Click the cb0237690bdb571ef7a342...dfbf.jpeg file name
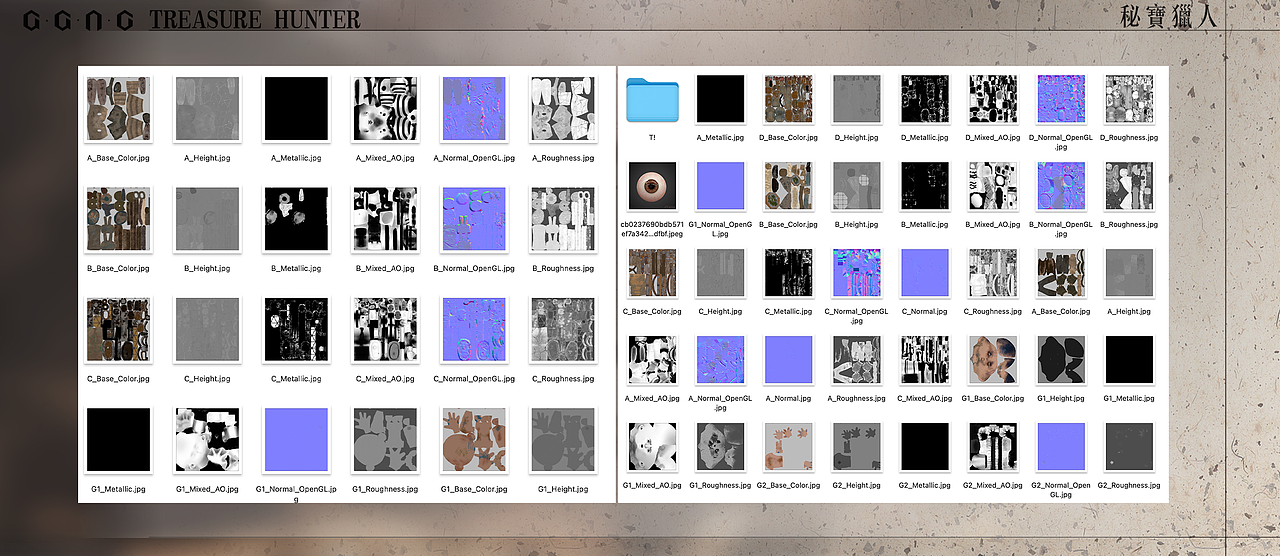The image size is (1280, 556). (x=652, y=229)
